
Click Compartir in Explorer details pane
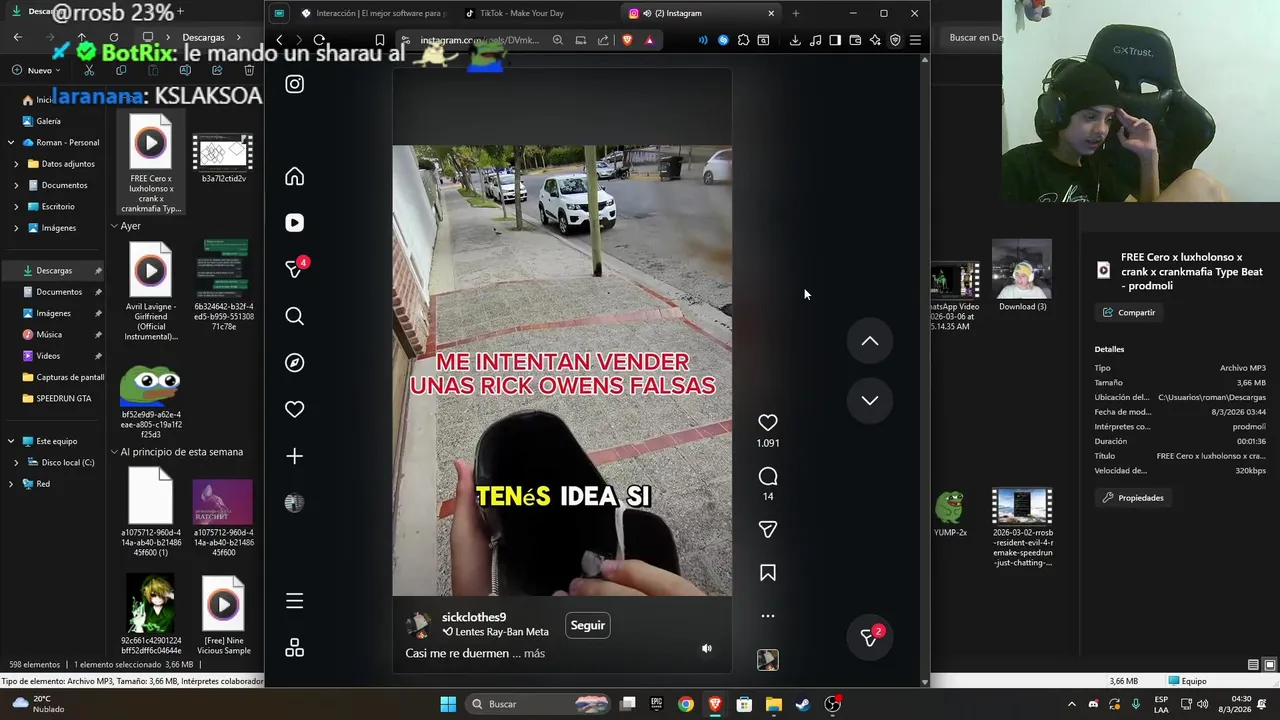click(1129, 312)
